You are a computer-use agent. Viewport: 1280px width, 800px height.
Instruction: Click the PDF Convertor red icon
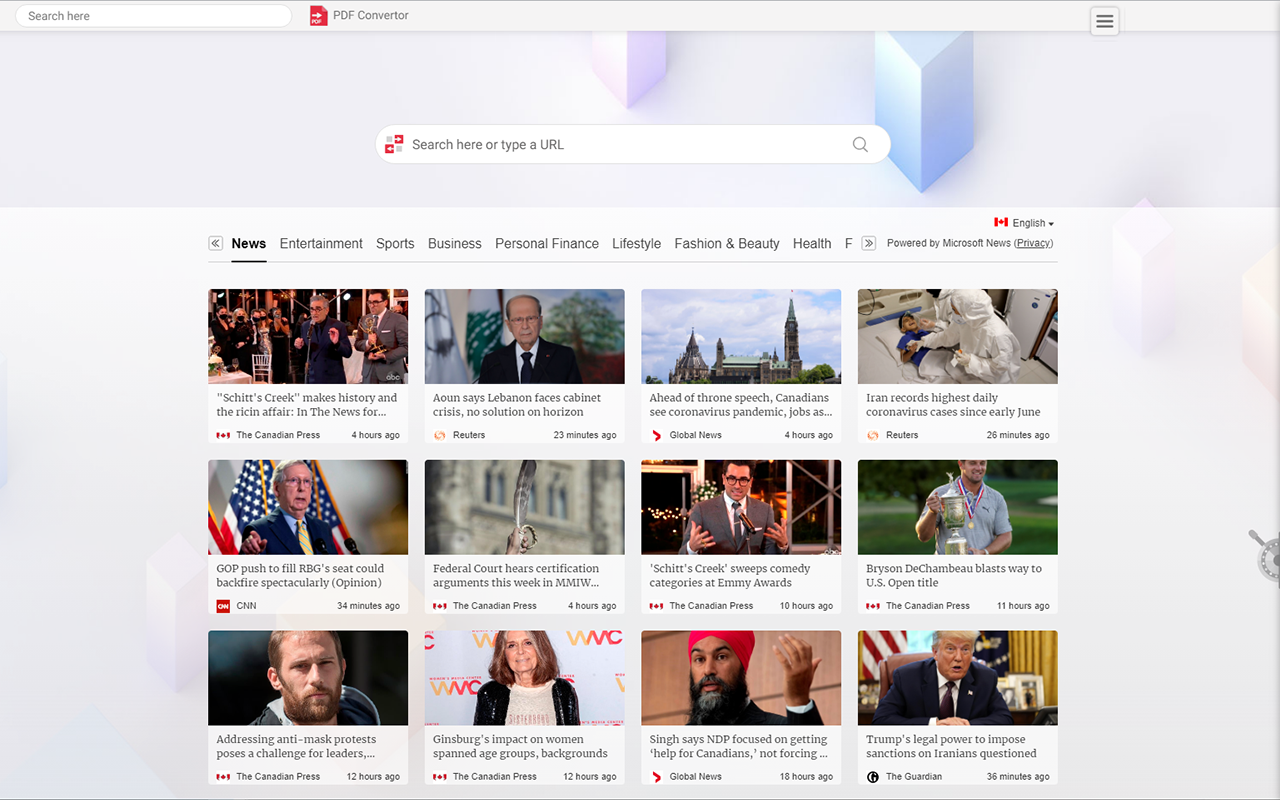(318, 16)
